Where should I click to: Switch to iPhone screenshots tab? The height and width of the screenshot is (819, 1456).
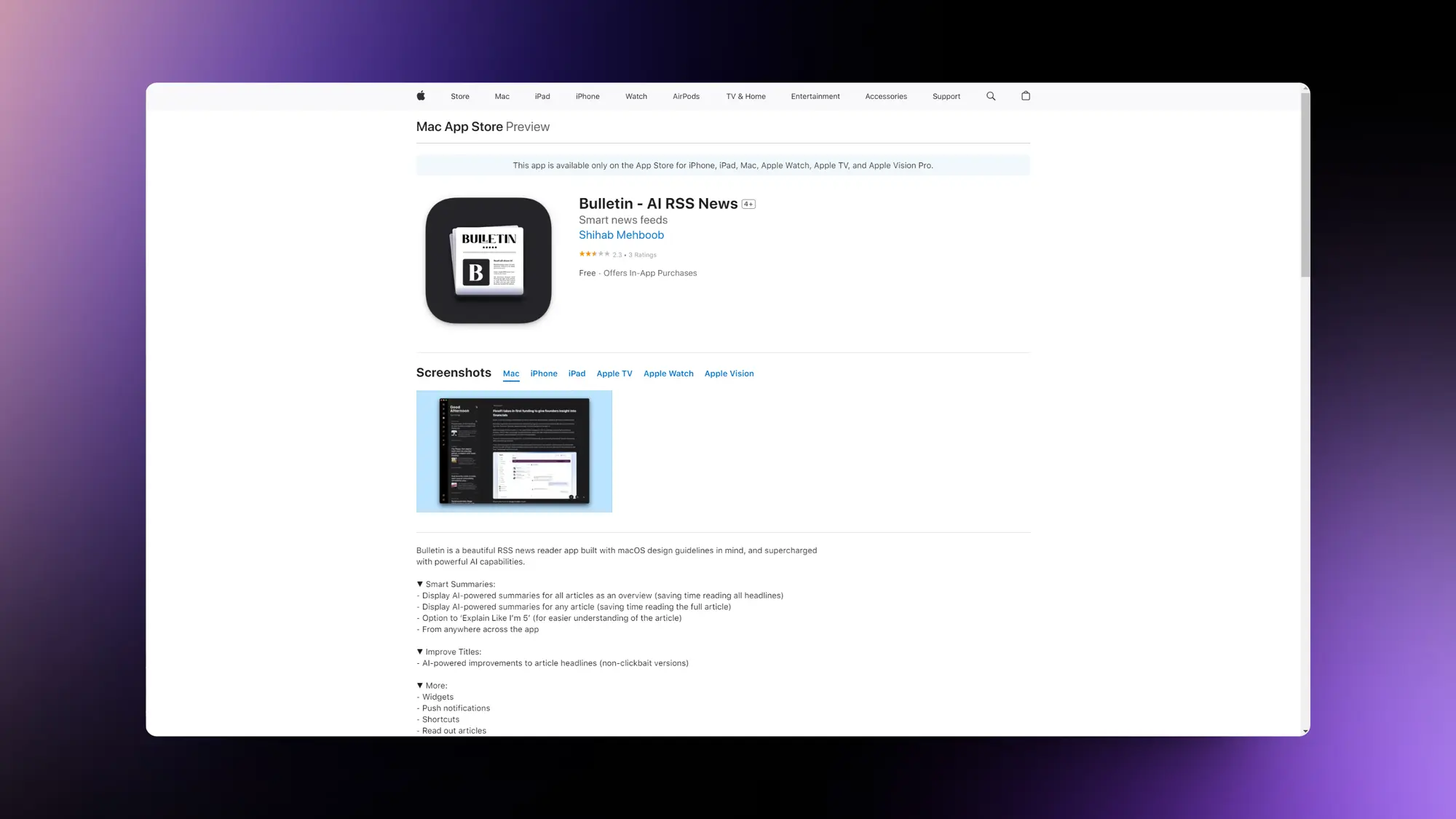coord(544,373)
